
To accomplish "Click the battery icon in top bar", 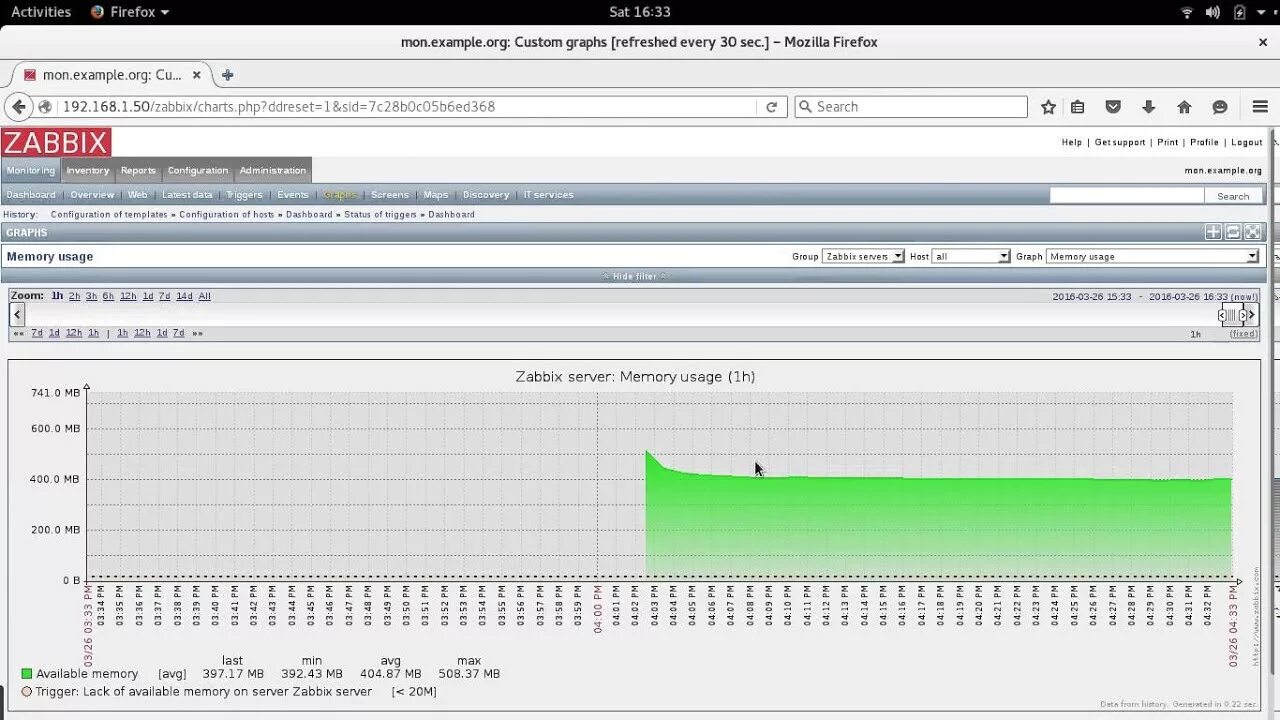I will tap(1240, 12).
